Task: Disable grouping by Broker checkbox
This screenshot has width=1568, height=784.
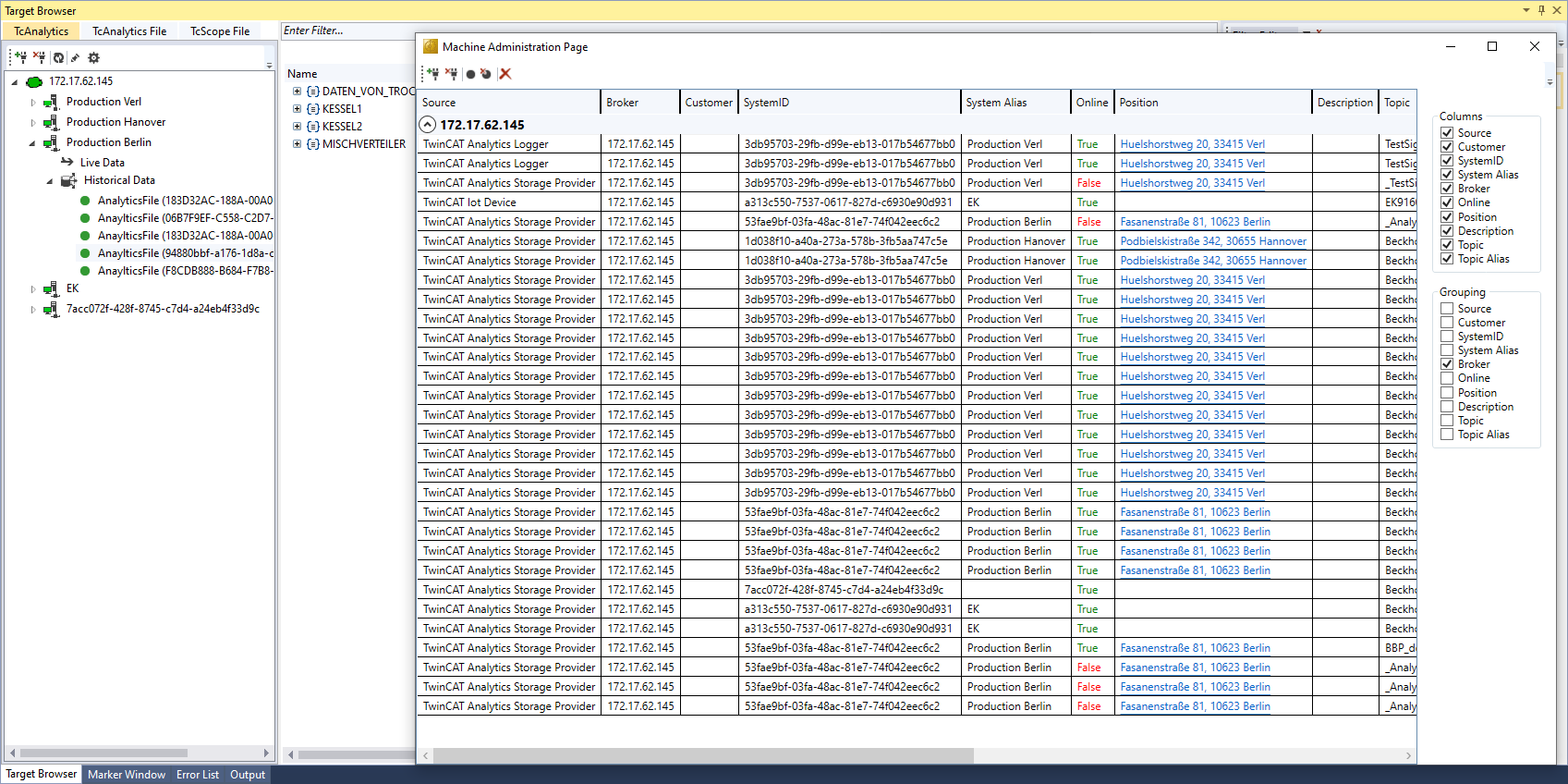Action: point(1447,364)
